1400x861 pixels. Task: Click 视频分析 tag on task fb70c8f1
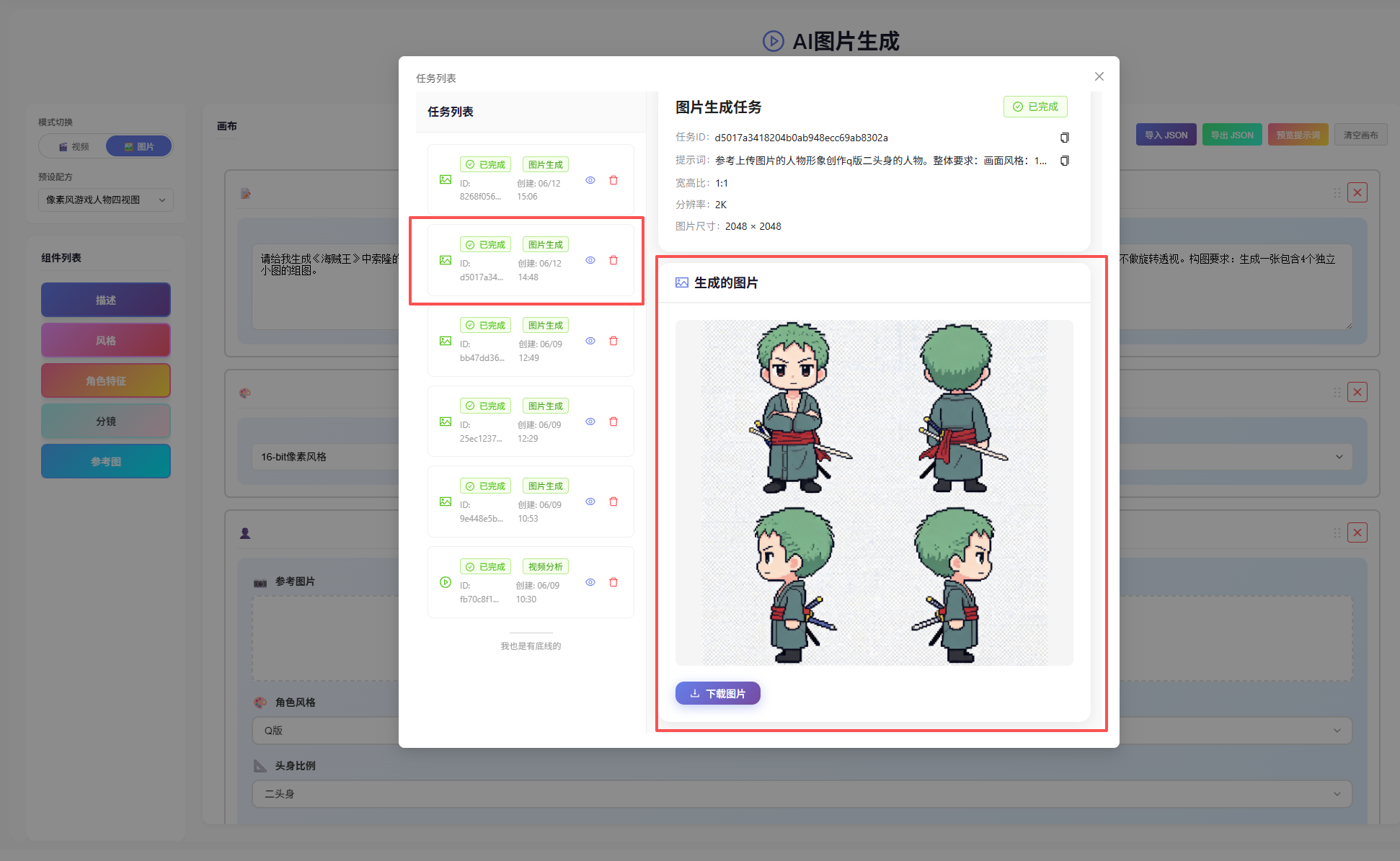point(546,566)
